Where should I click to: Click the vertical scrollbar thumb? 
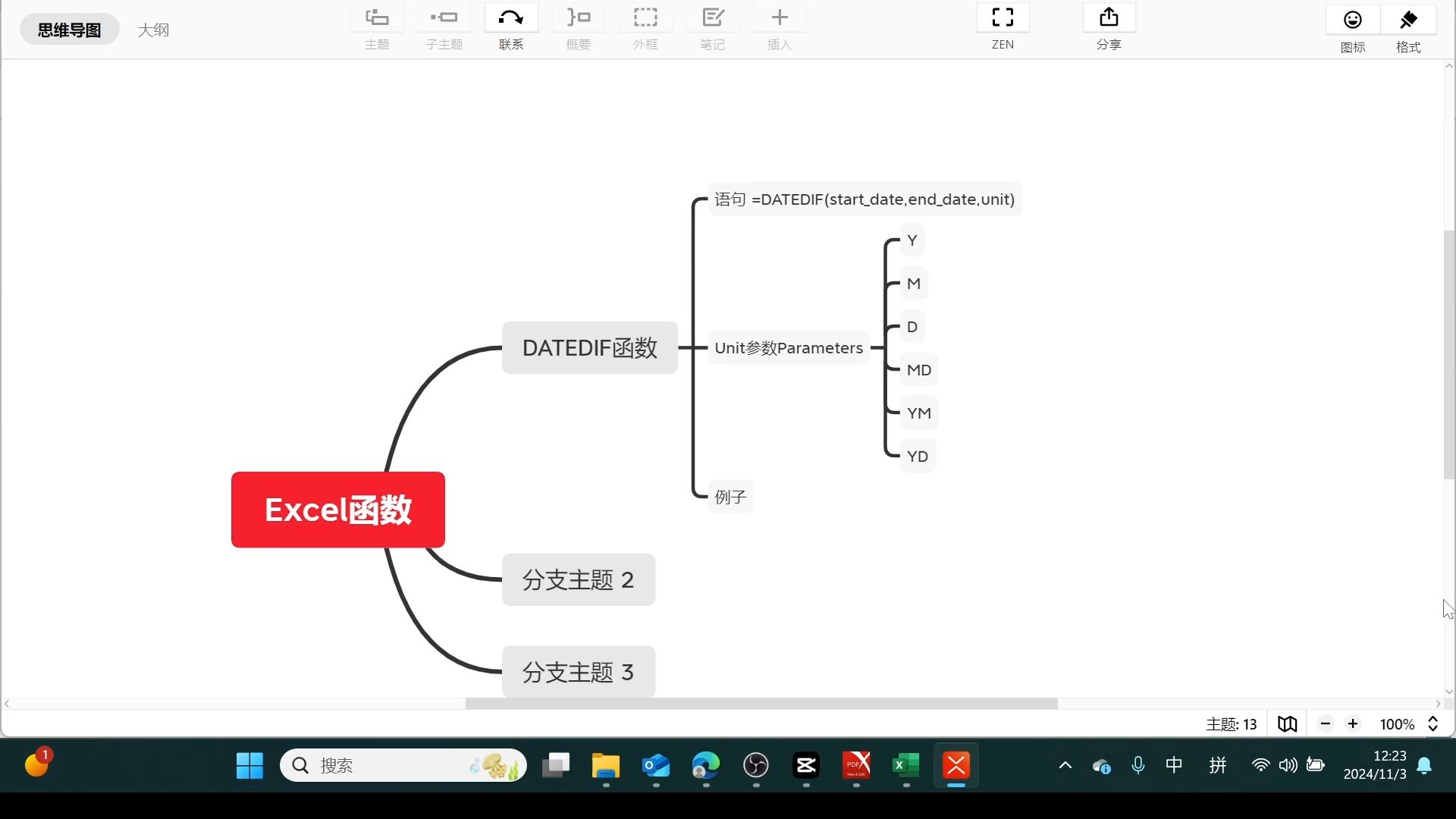(x=1449, y=355)
